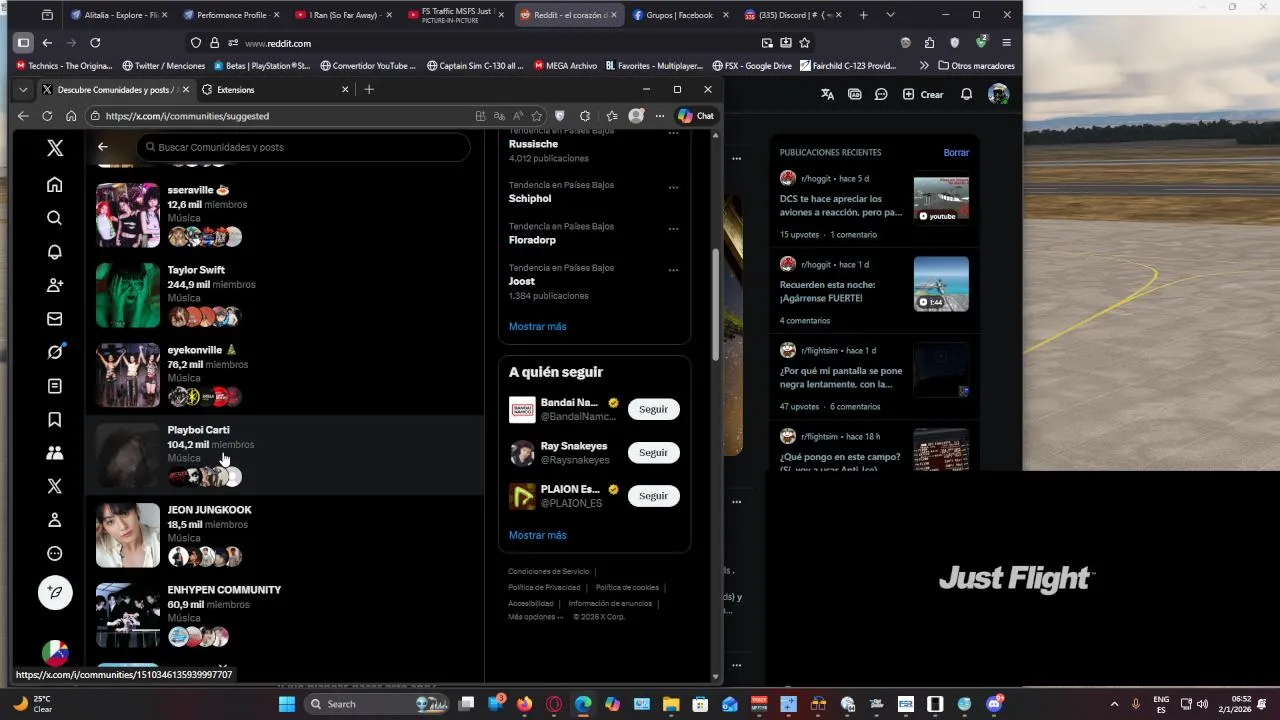The height and width of the screenshot is (720, 1280).
Task: Click 'Mostrar más' under trends list
Action: pos(537,326)
